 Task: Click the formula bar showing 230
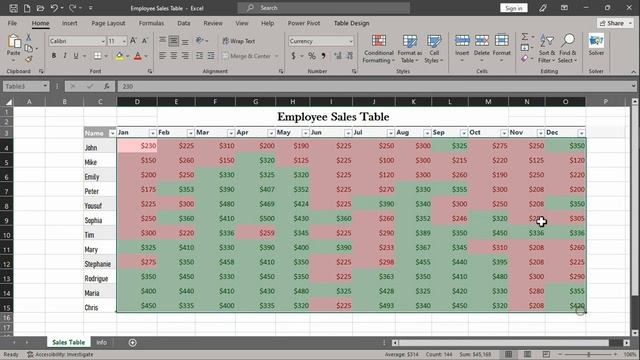coord(376,86)
